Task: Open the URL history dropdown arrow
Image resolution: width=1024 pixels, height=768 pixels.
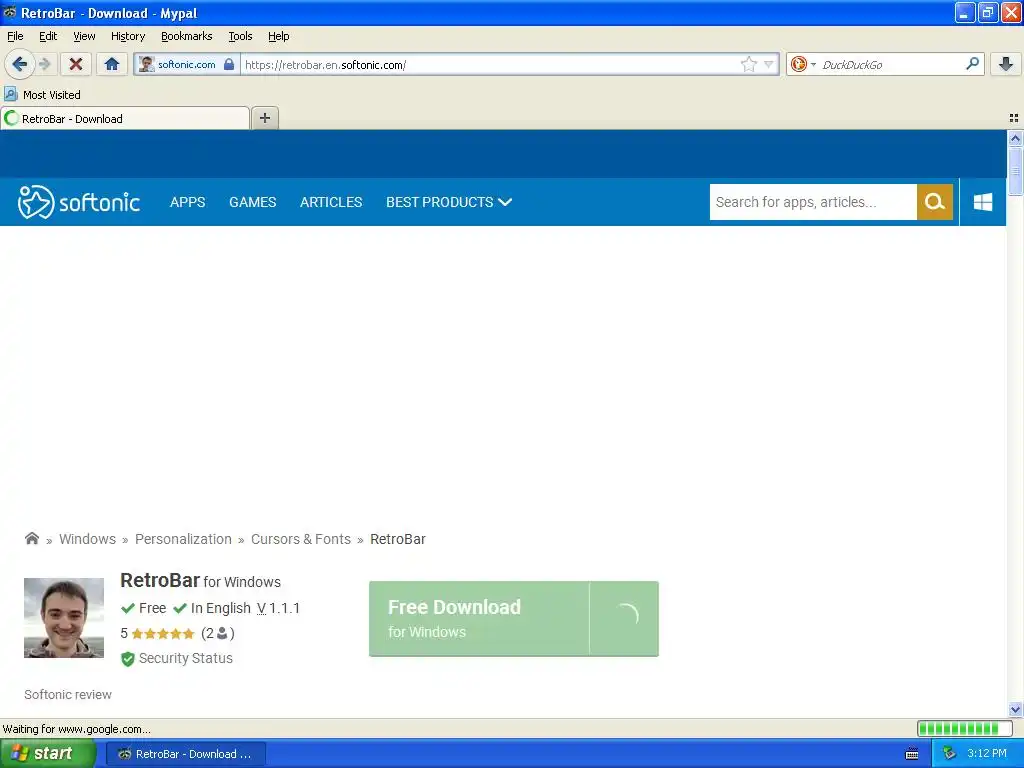Action: [x=769, y=64]
